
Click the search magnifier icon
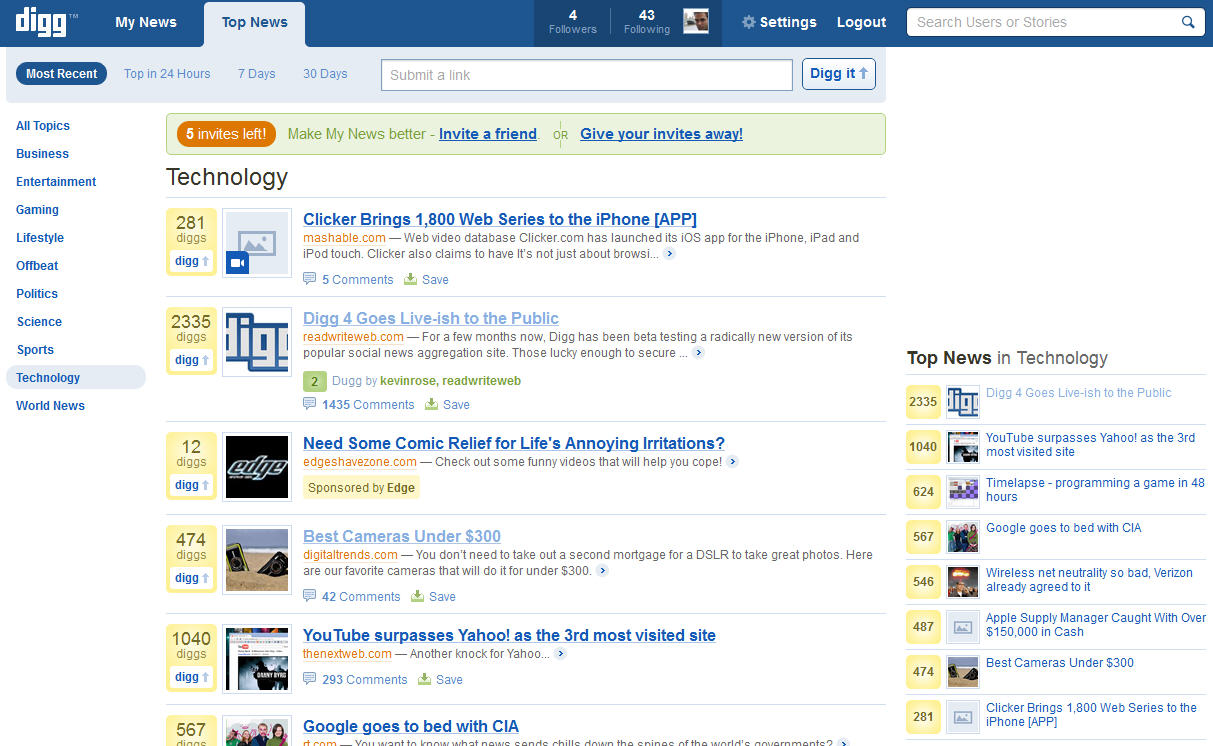pos(1188,22)
